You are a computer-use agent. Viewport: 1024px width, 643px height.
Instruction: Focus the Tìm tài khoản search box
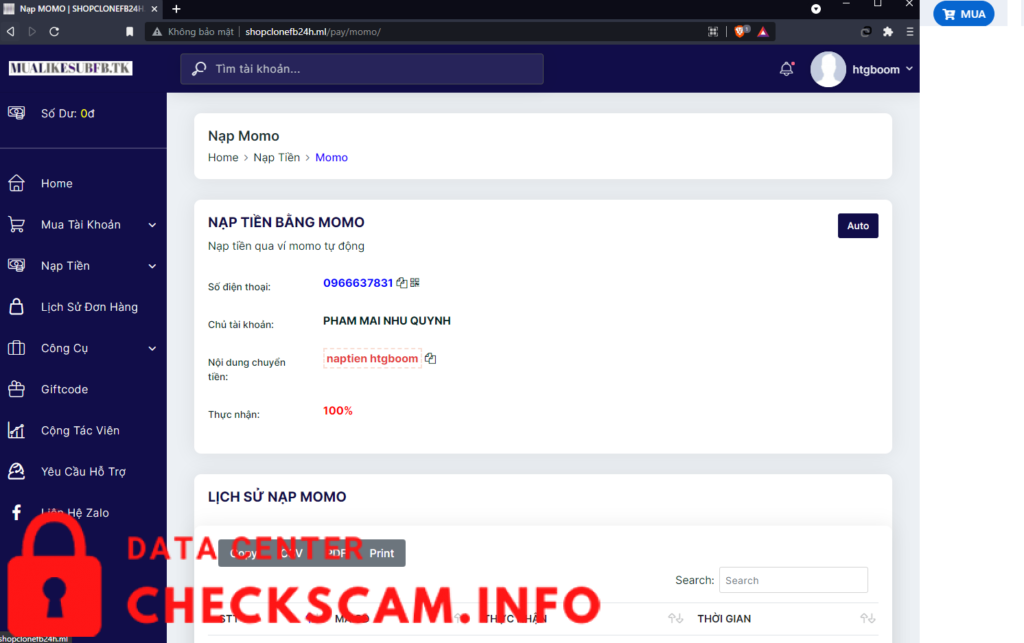click(x=362, y=69)
